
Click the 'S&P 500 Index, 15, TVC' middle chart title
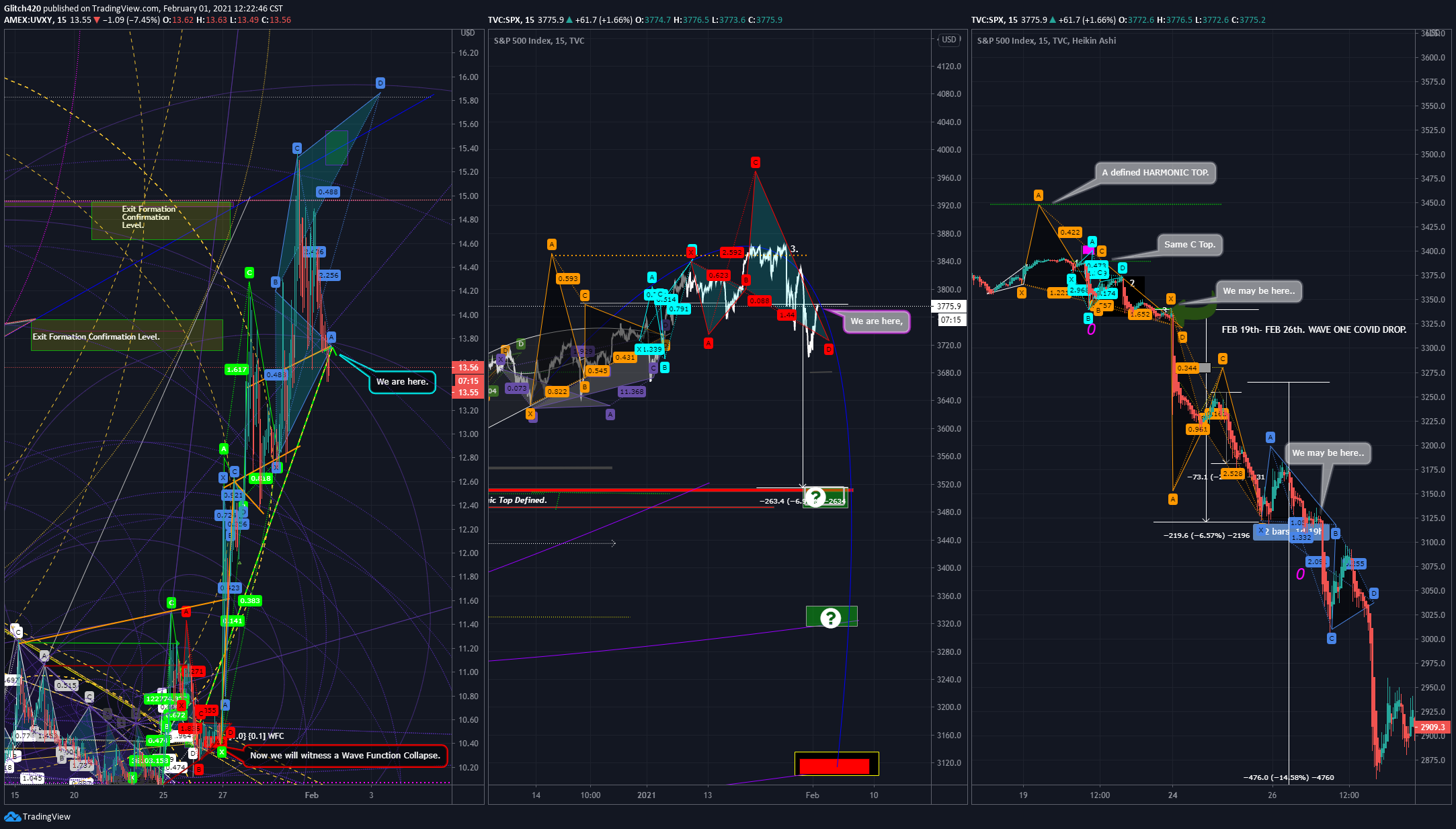coord(539,41)
